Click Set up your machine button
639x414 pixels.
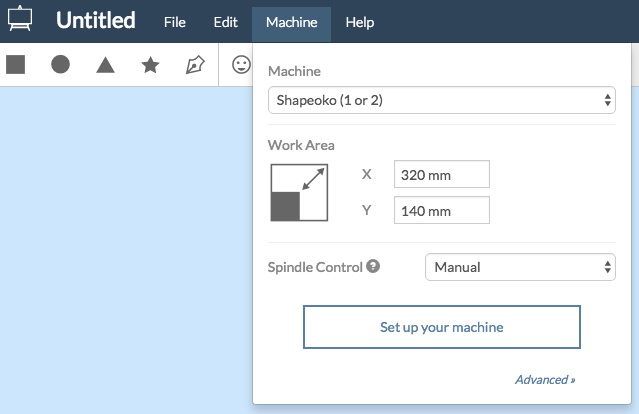click(x=441, y=327)
